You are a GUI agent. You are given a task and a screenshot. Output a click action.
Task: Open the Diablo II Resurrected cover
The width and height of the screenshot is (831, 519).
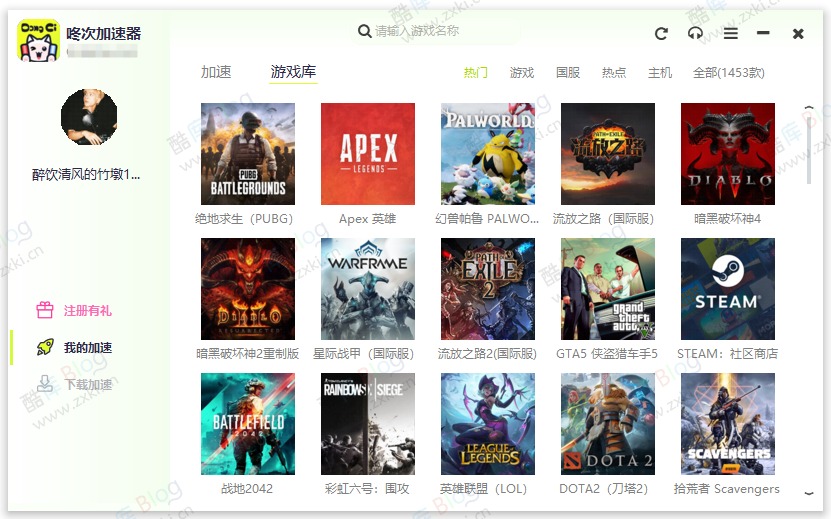point(248,289)
